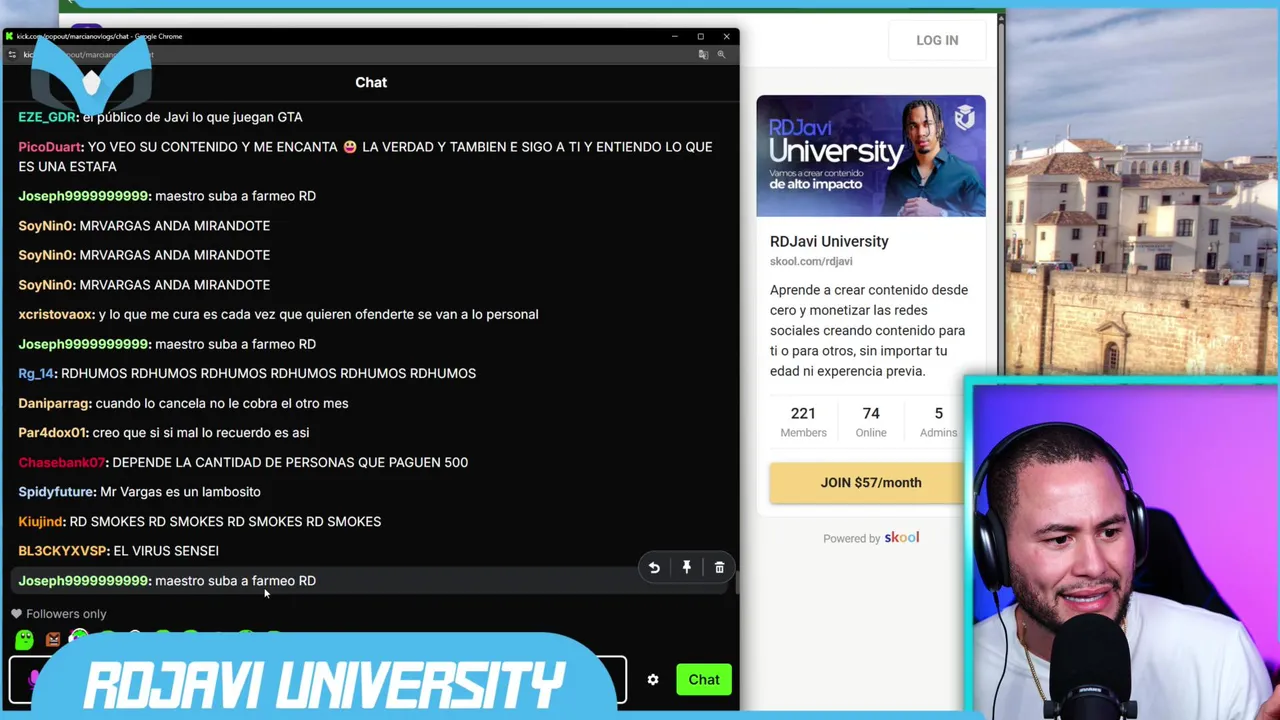Click the 74 Online count
The image size is (1280, 720).
(x=871, y=421)
